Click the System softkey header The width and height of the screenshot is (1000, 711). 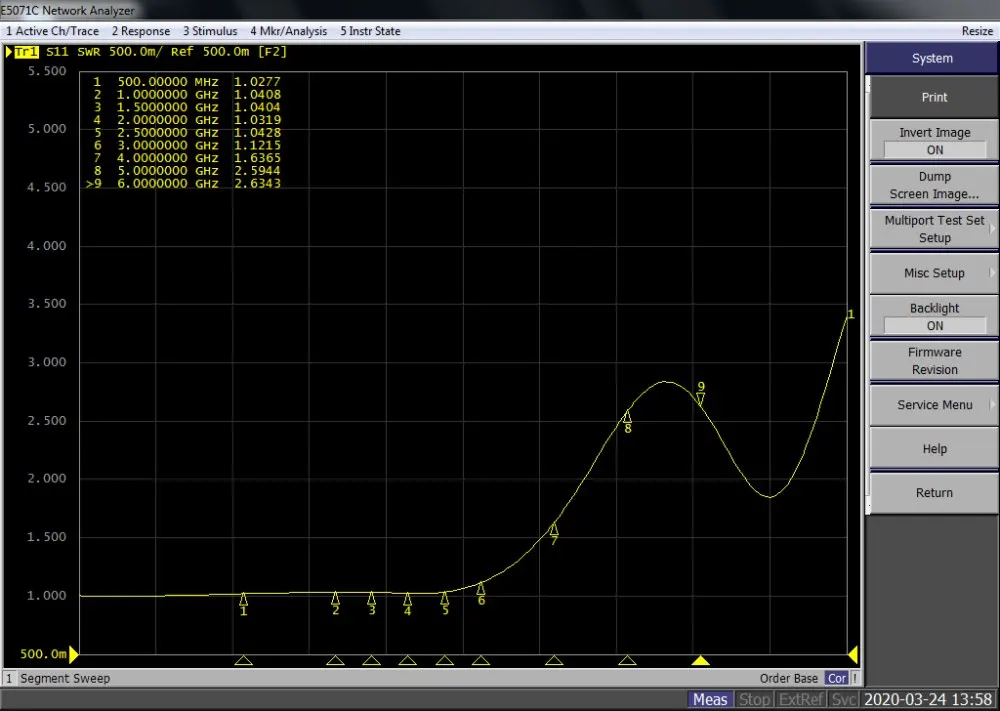point(932,58)
